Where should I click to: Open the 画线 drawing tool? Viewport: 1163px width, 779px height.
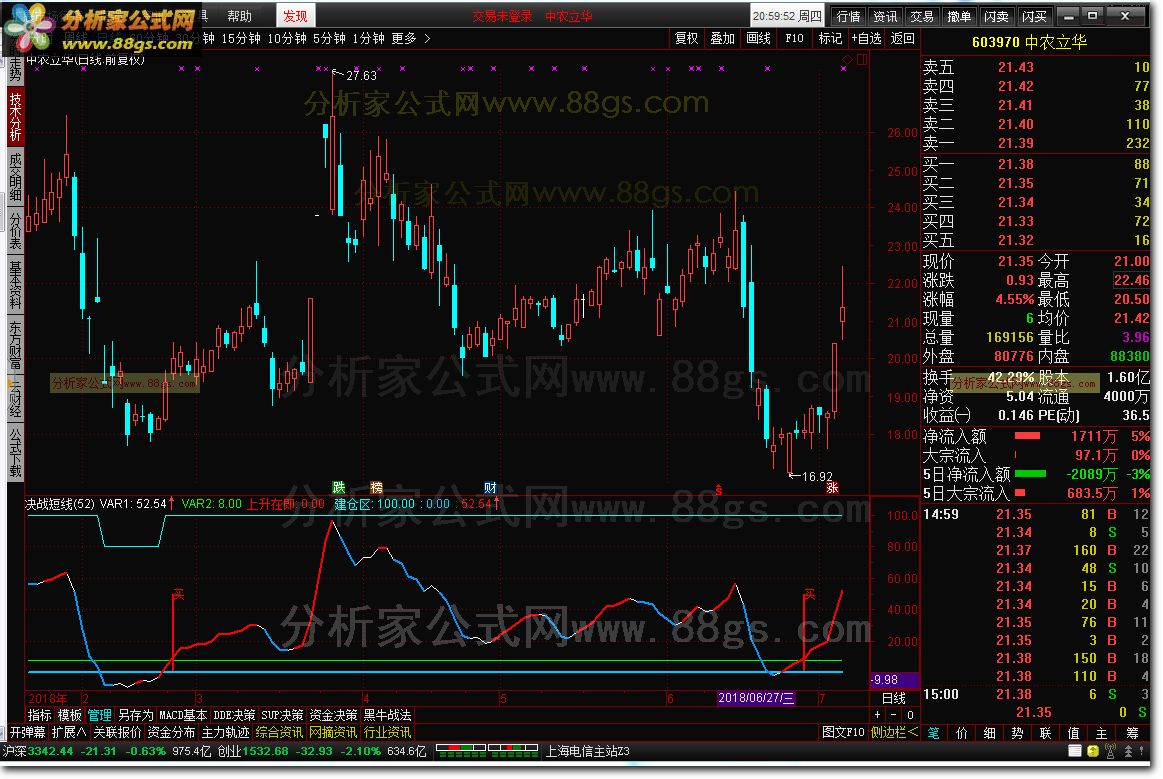(x=758, y=38)
